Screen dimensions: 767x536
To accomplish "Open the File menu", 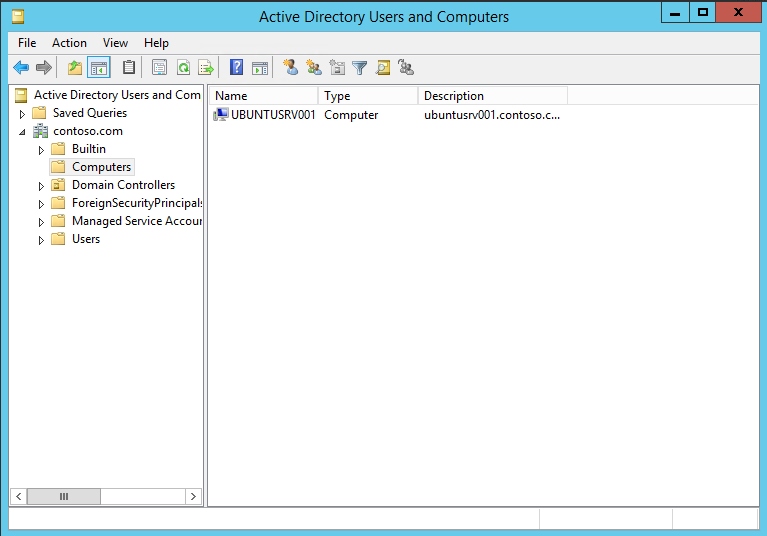I will pyautogui.click(x=27, y=43).
